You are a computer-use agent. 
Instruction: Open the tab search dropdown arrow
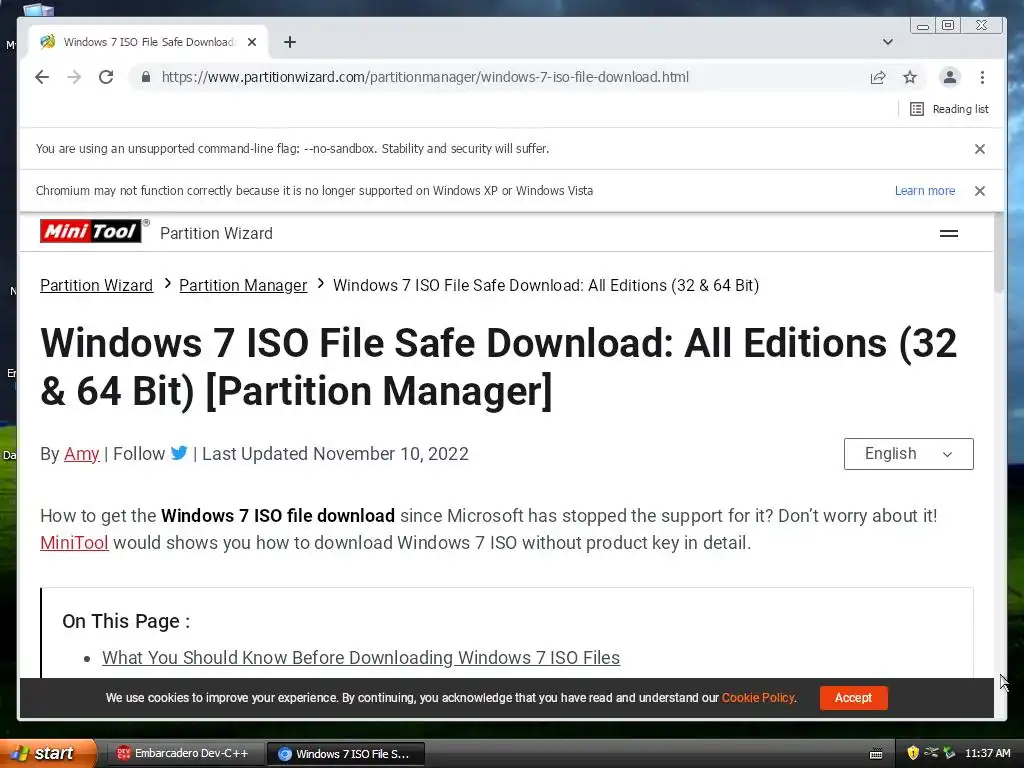point(888,42)
